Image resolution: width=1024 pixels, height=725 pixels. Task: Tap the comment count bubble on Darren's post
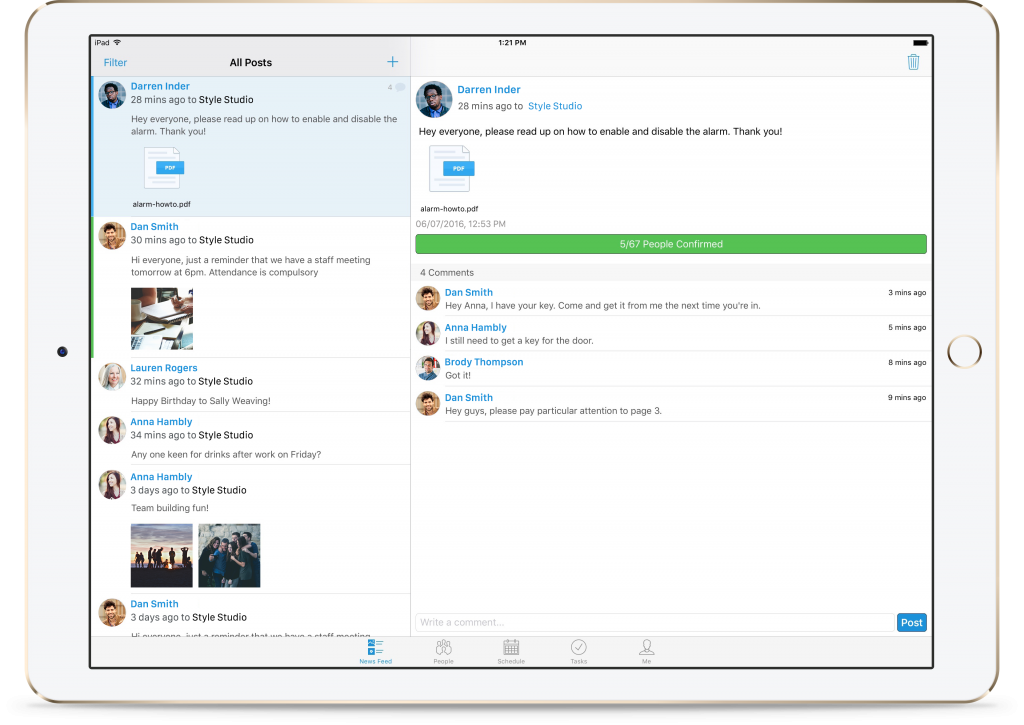pyautogui.click(x=398, y=88)
